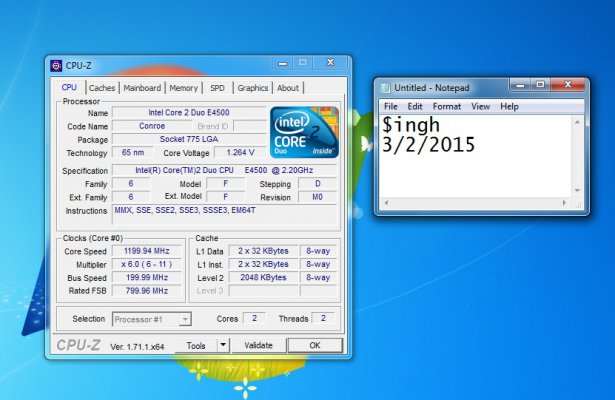Click Notepad vertical scrollbar down arrow

(x=577, y=190)
